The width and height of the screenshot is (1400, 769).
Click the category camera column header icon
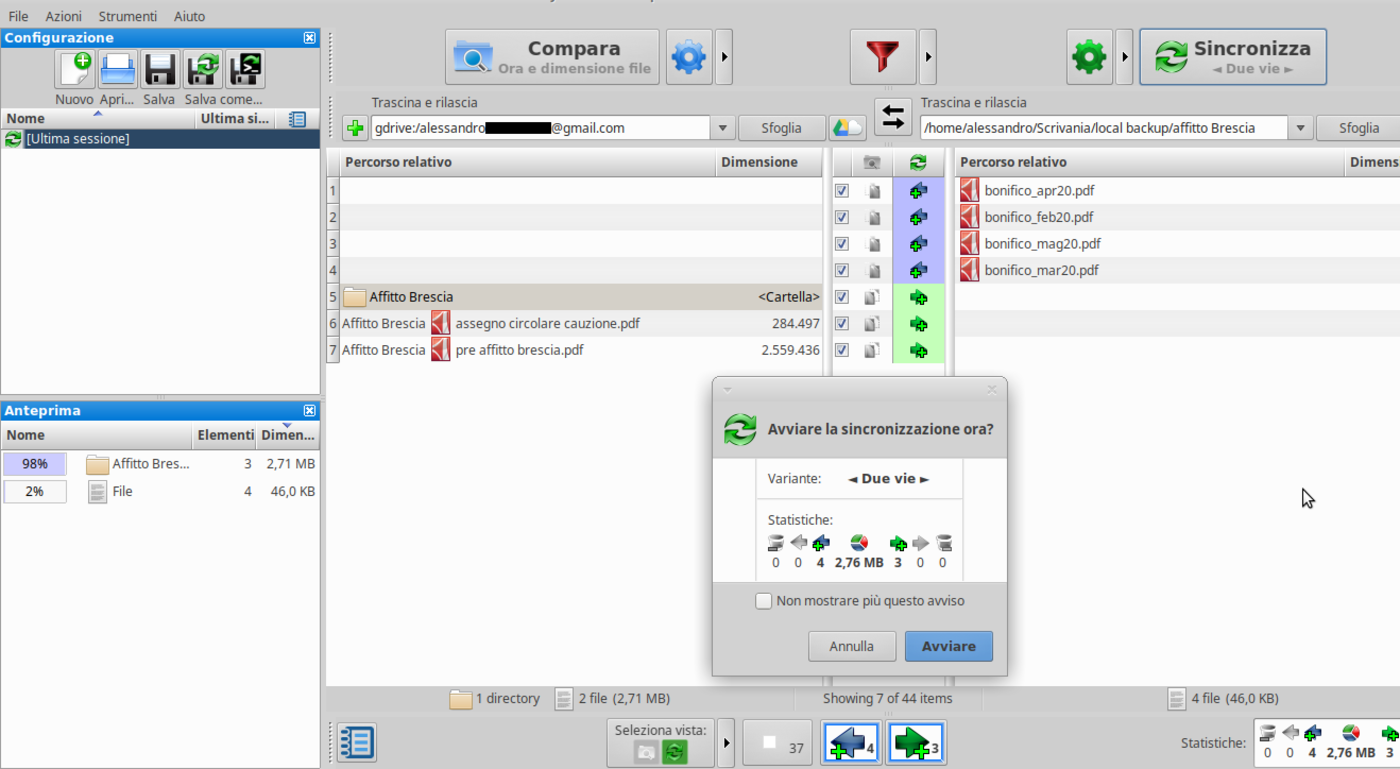click(x=872, y=162)
